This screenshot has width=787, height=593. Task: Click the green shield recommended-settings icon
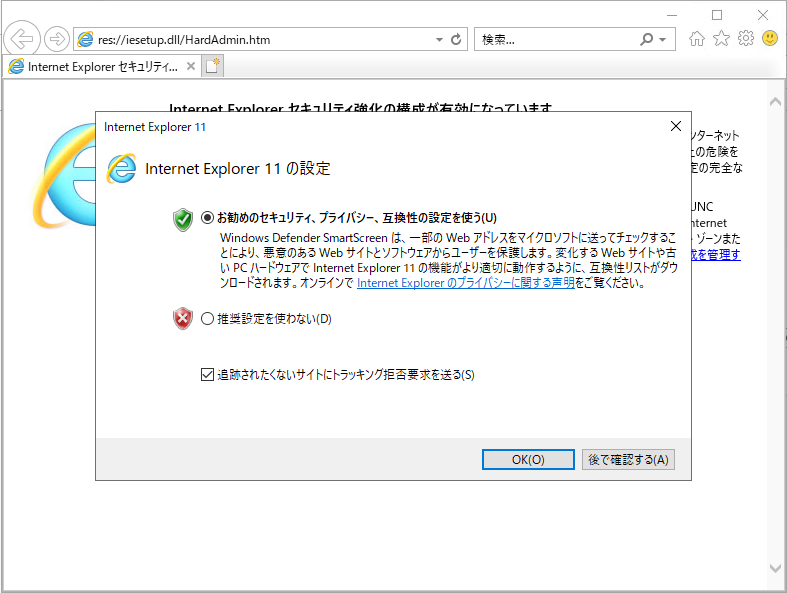[183, 220]
